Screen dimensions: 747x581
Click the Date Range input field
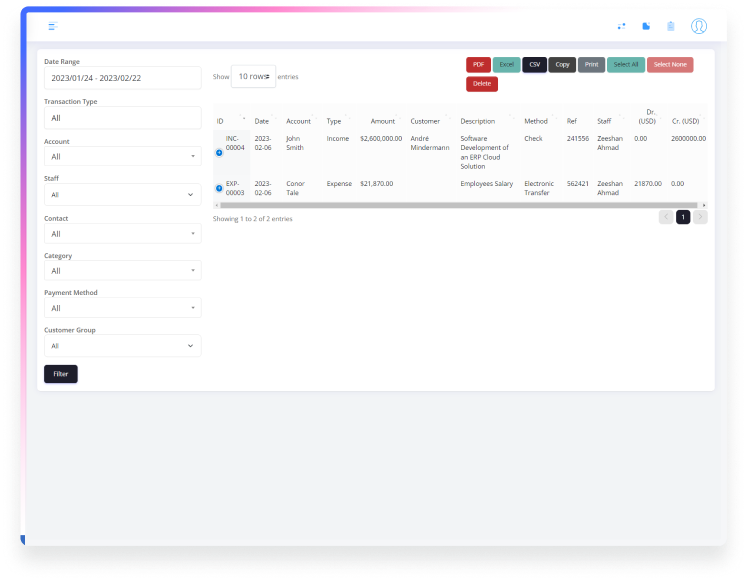point(122,78)
